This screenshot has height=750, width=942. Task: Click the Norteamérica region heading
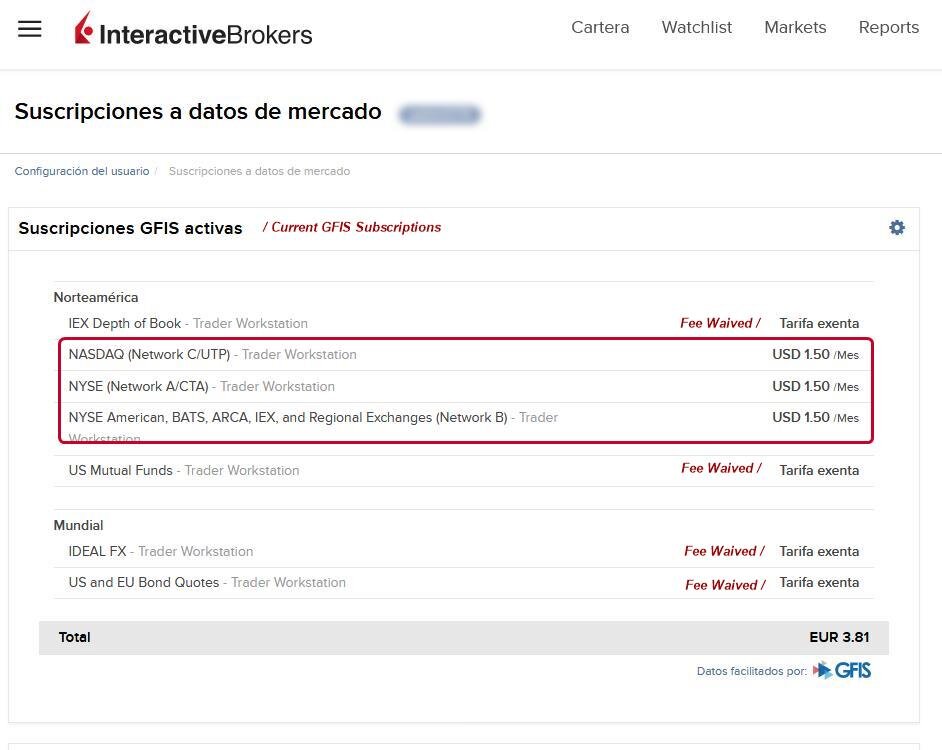tap(96, 297)
